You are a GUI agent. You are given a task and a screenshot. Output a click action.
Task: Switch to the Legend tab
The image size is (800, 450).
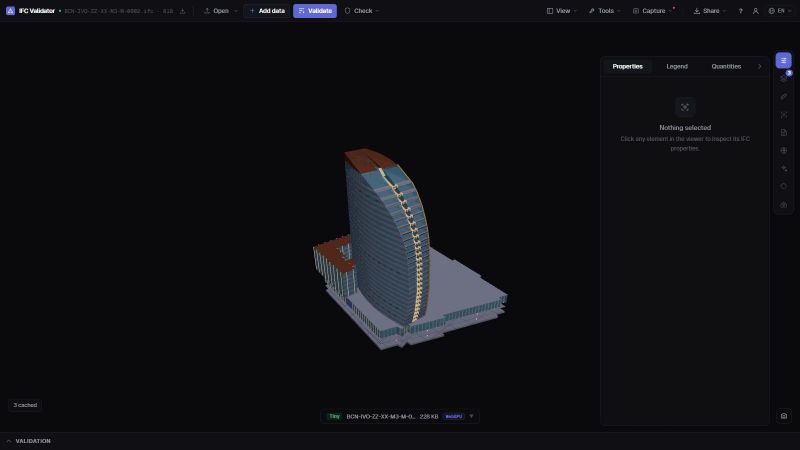677,66
